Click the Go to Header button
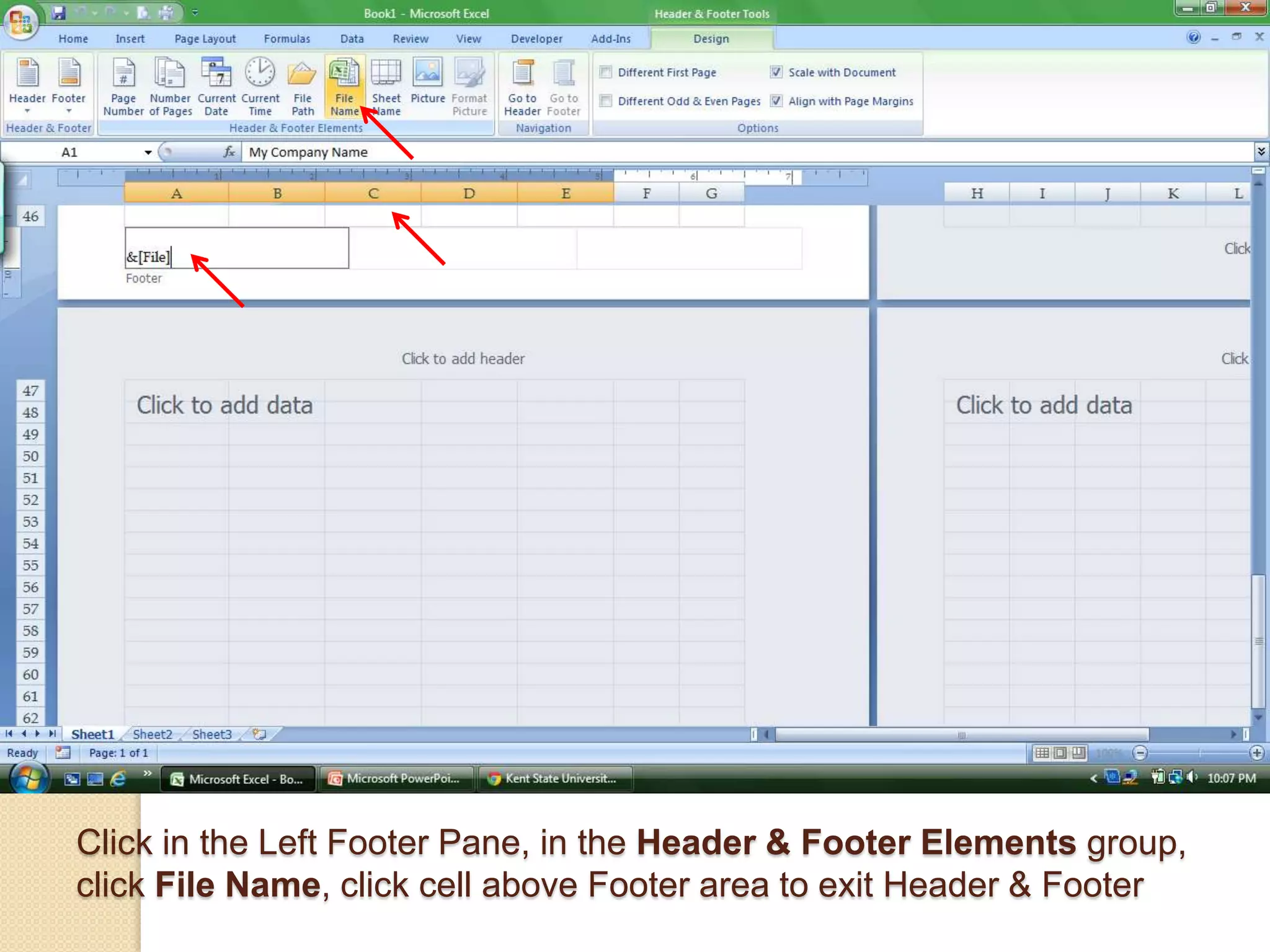Viewport: 1270px width, 952px height. point(522,87)
